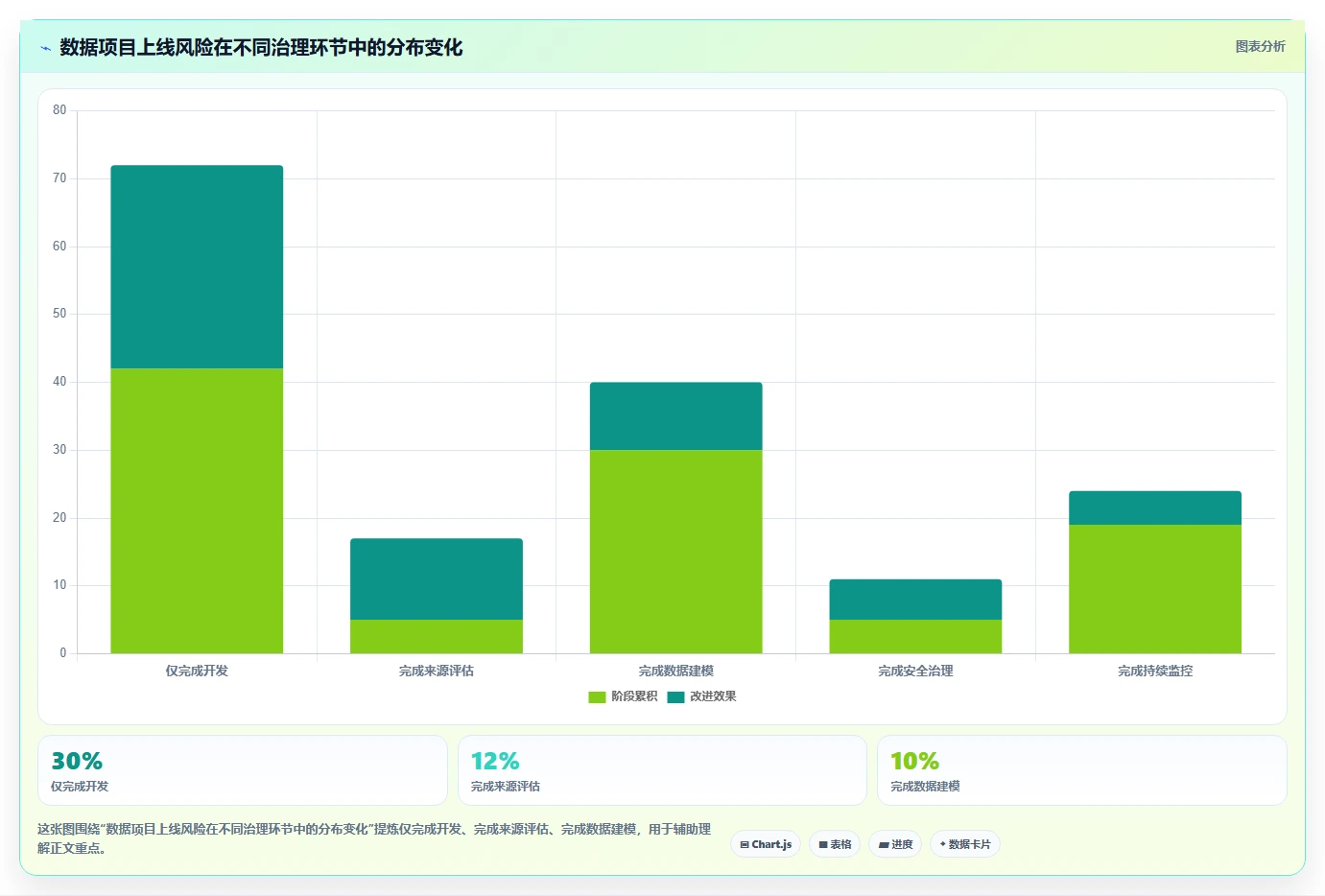Click teal bar segment for 完成来源评估
Image resolution: width=1325 pixels, height=896 pixels.
coord(437,578)
